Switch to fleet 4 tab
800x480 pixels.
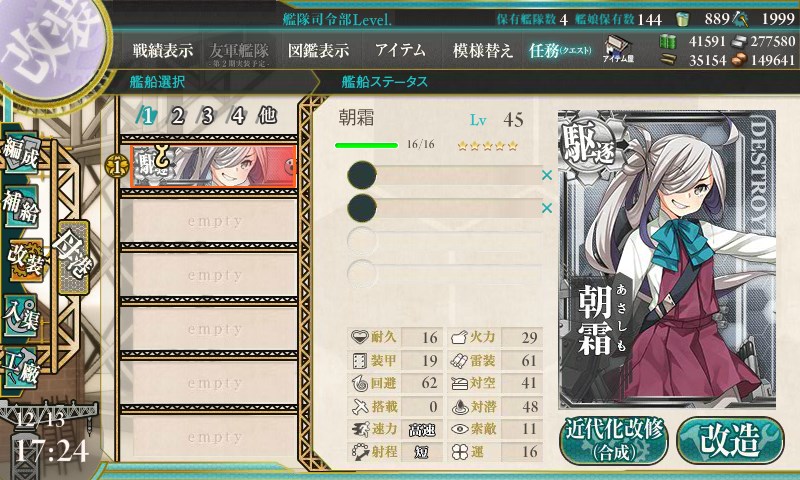coord(237,116)
